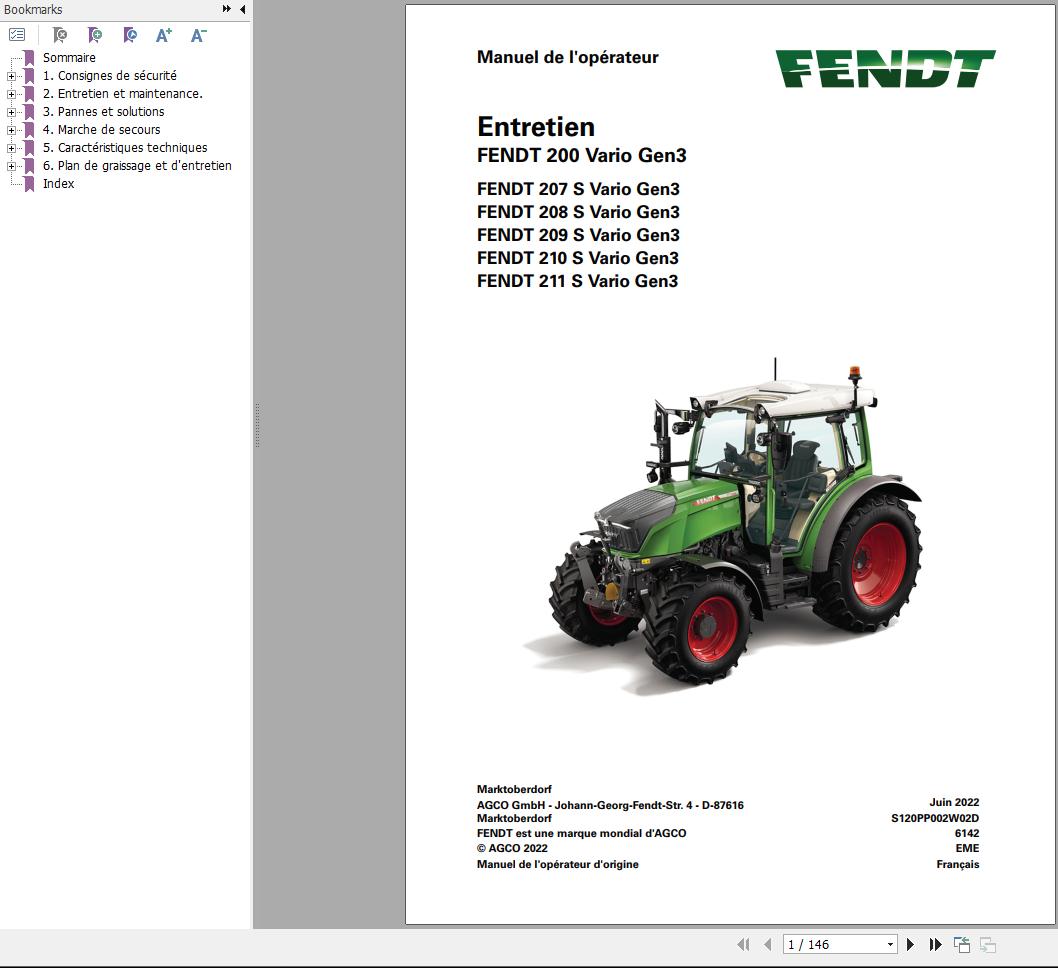The height and width of the screenshot is (968, 1058).
Task: Click 'FENDT est une marque mondial d'AGCO'
Action: (x=582, y=833)
